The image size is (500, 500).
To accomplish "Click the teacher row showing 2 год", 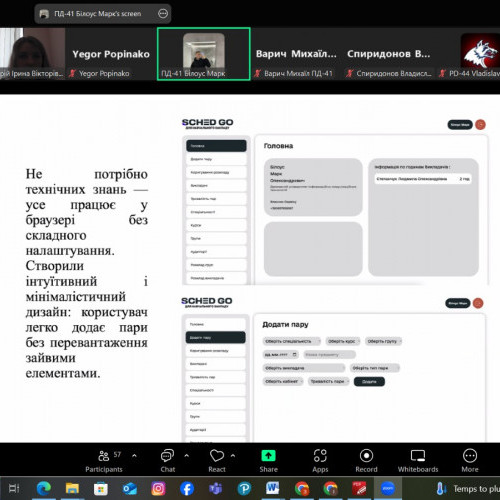I will click(x=423, y=179).
